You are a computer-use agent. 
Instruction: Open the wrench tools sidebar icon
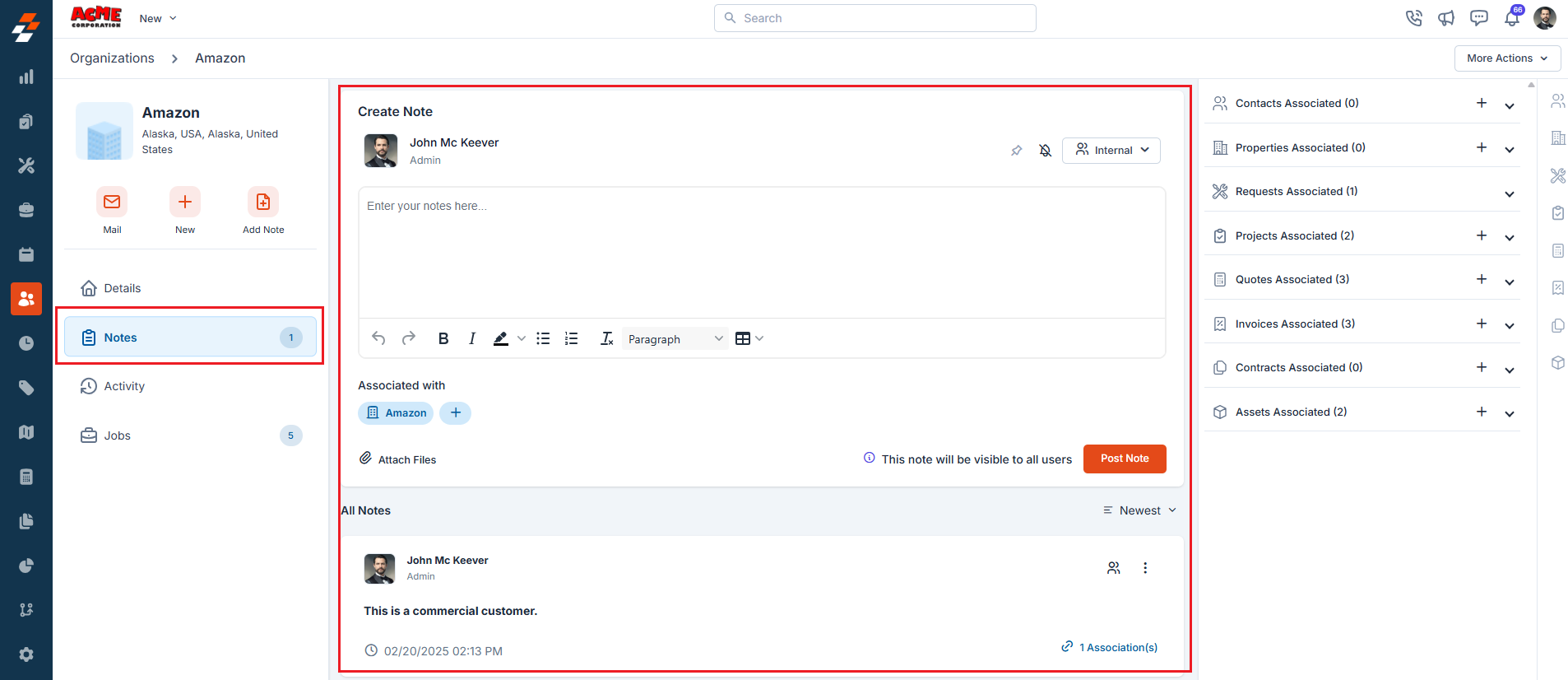pyautogui.click(x=26, y=165)
